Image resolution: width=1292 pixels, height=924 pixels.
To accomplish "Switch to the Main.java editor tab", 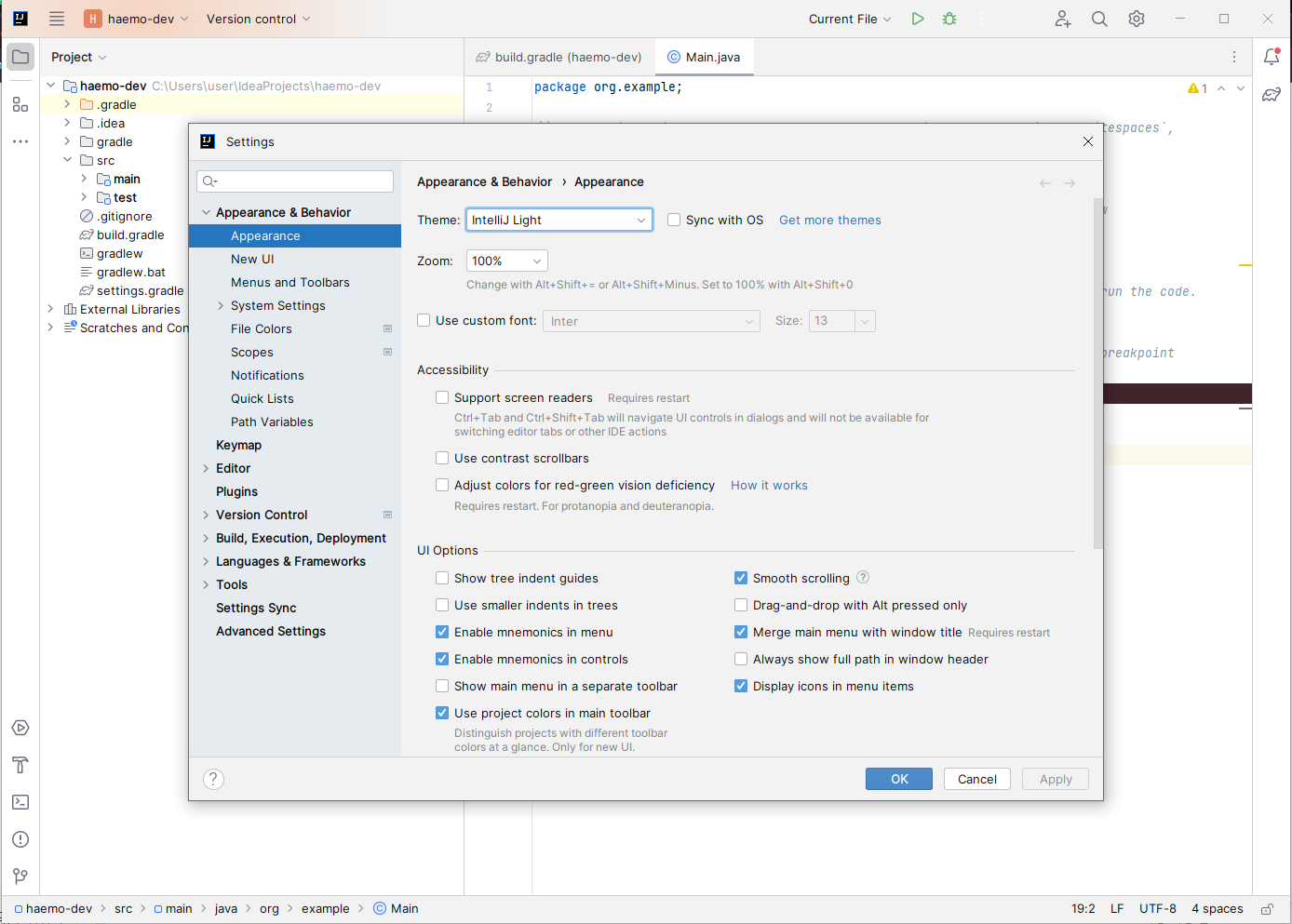I will 704,57.
